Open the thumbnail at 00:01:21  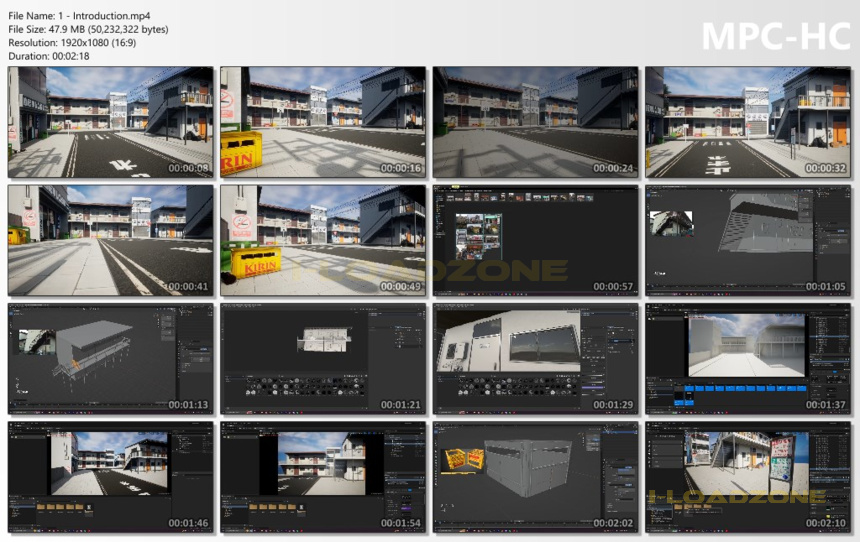[x=323, y=359]
